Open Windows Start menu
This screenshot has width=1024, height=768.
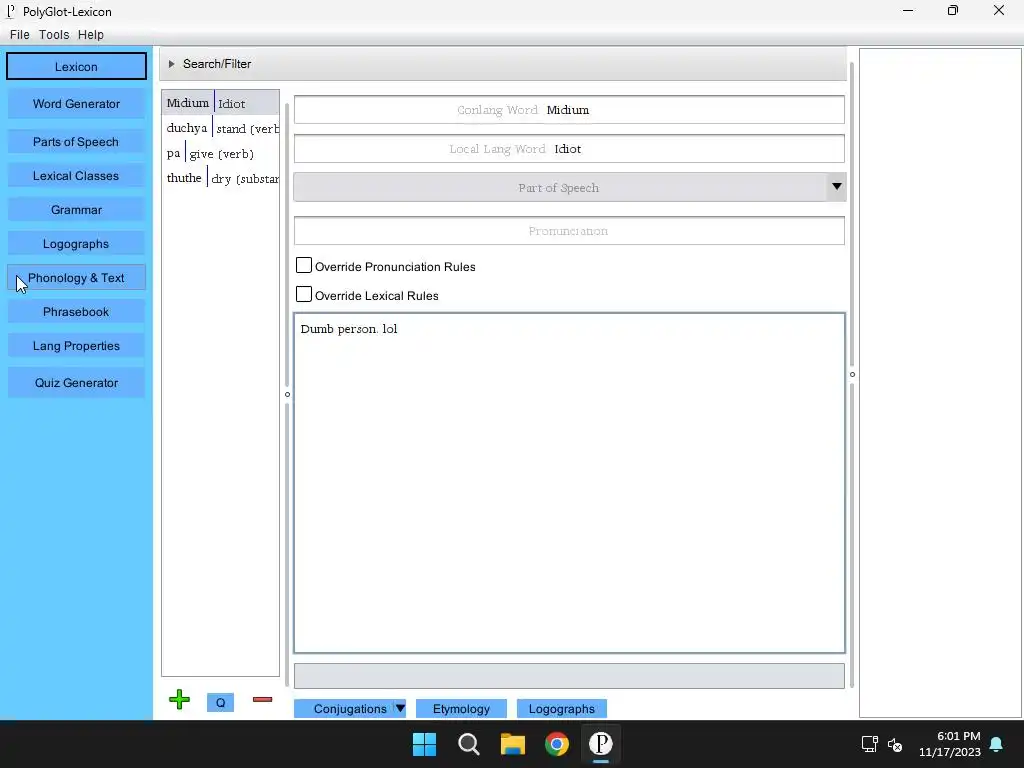coord(424,744)
